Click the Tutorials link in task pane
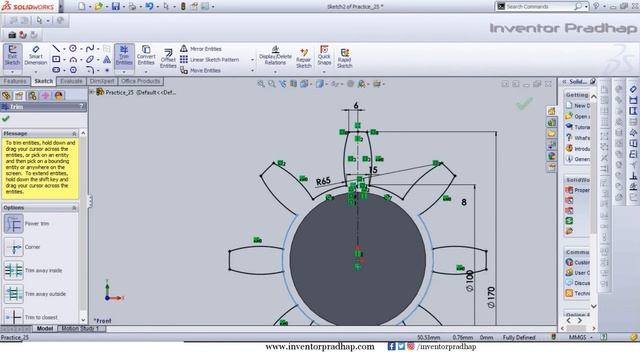 click(577, 127)
